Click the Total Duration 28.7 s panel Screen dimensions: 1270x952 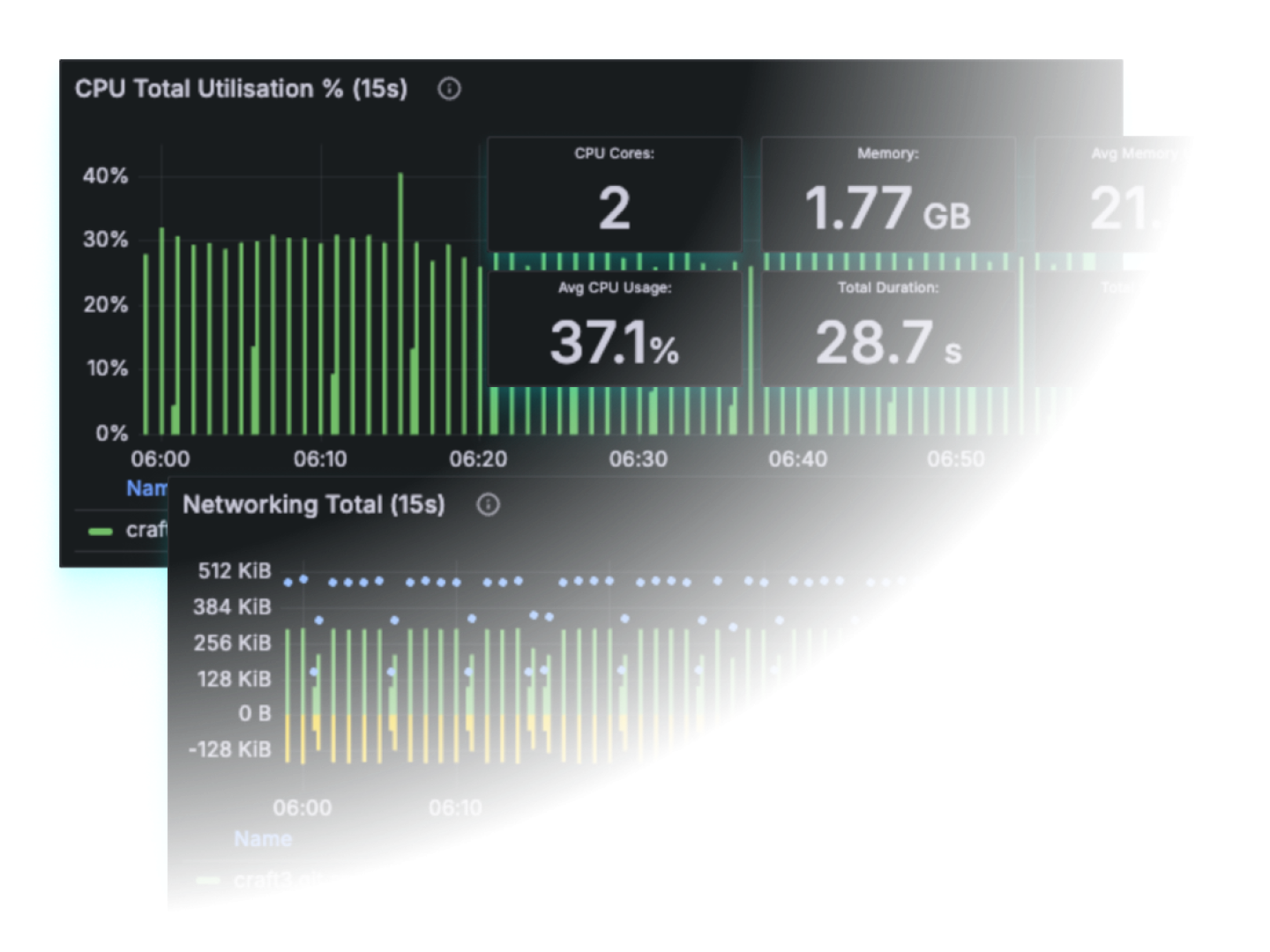coord(887,329)
